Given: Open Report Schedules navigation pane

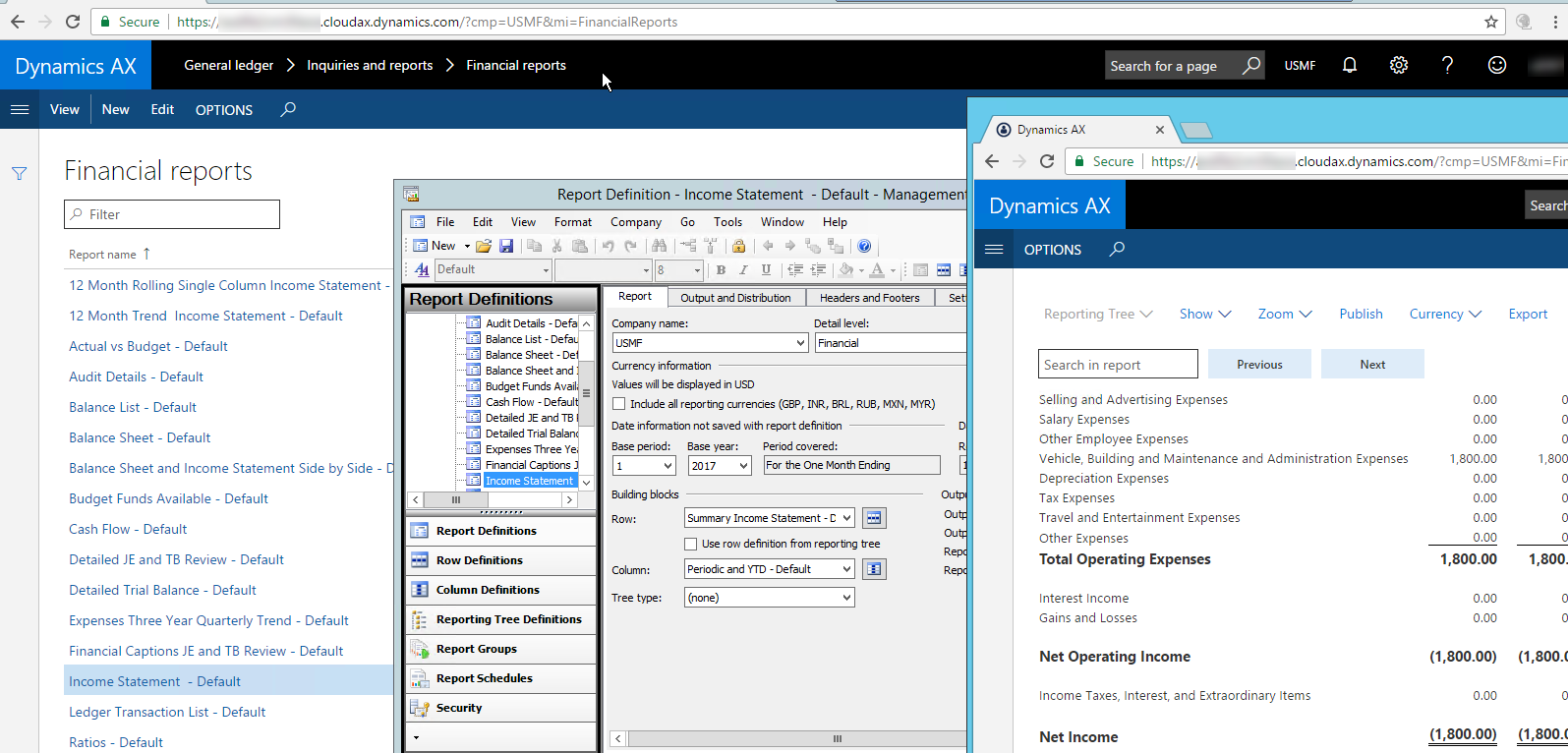Looking at the screenshot, I should point(500,677).
